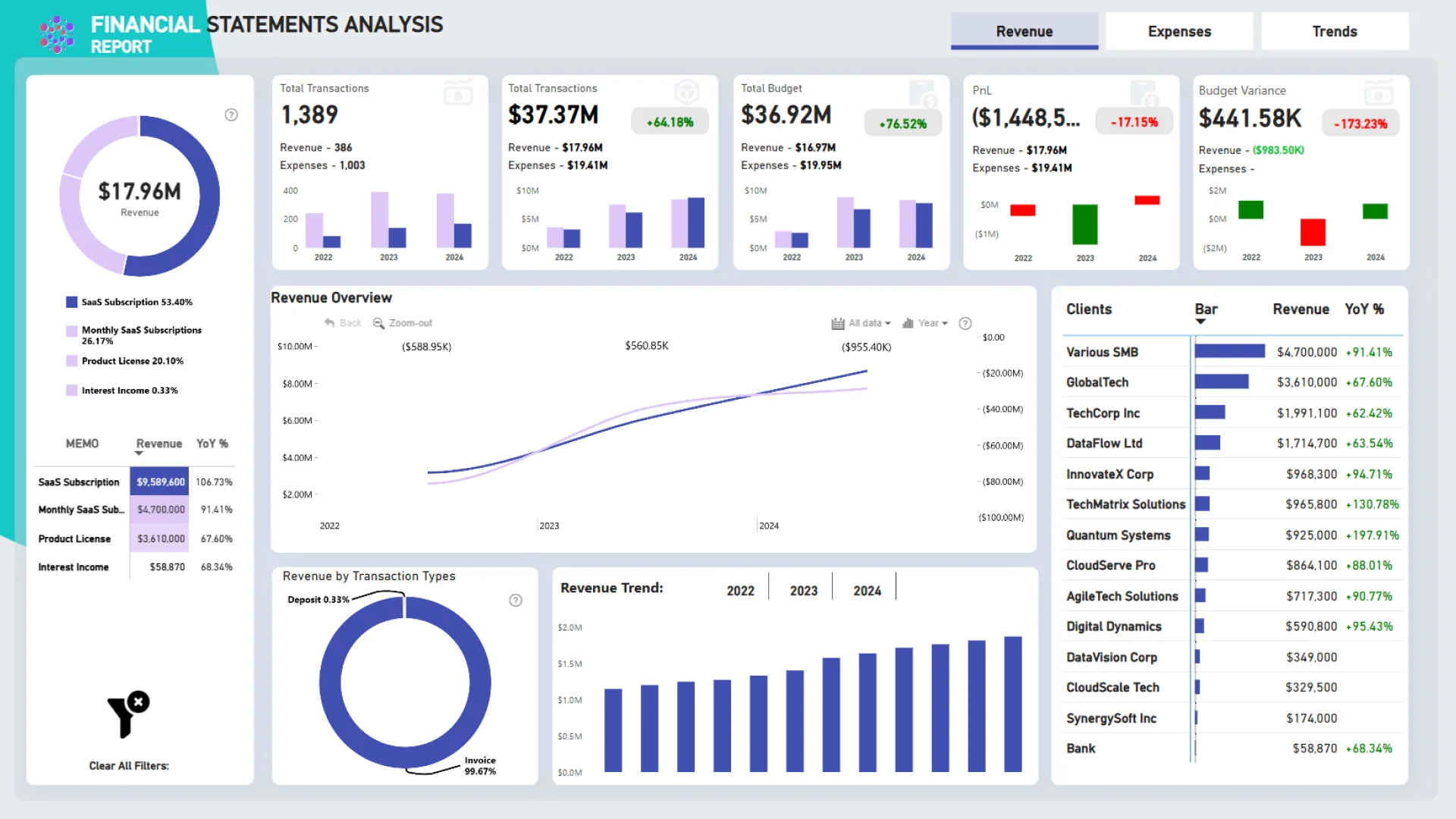Click Bar column sort arrow in Clients table
This screenshot has height=819, width=1456.
click(1200, 322)
